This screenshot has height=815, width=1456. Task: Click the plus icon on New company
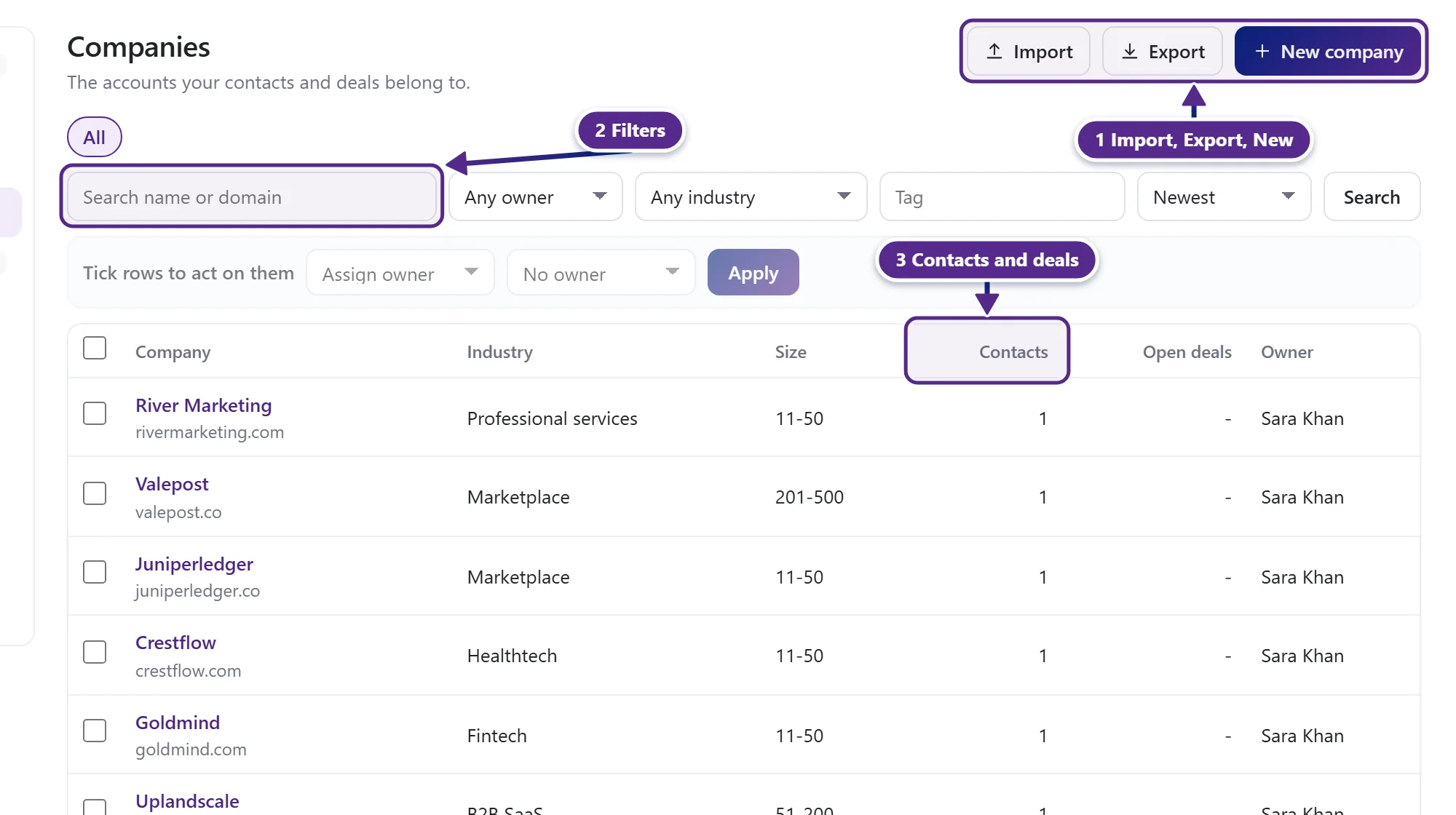(1262, 52)
